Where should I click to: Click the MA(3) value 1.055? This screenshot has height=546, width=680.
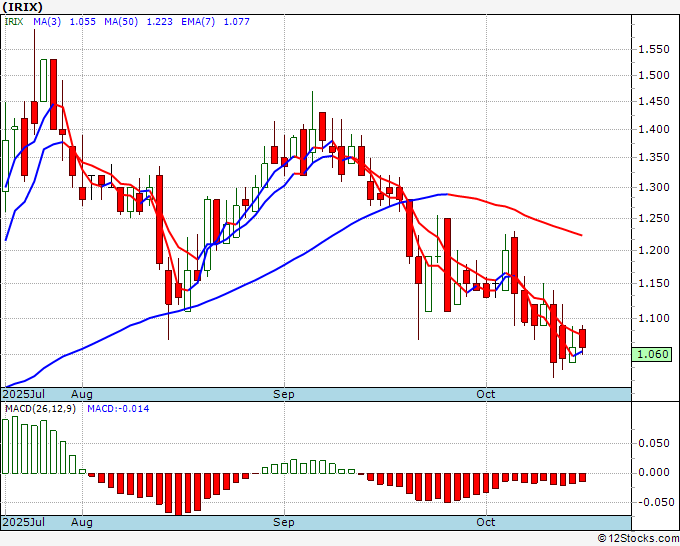tap(83, 21)
